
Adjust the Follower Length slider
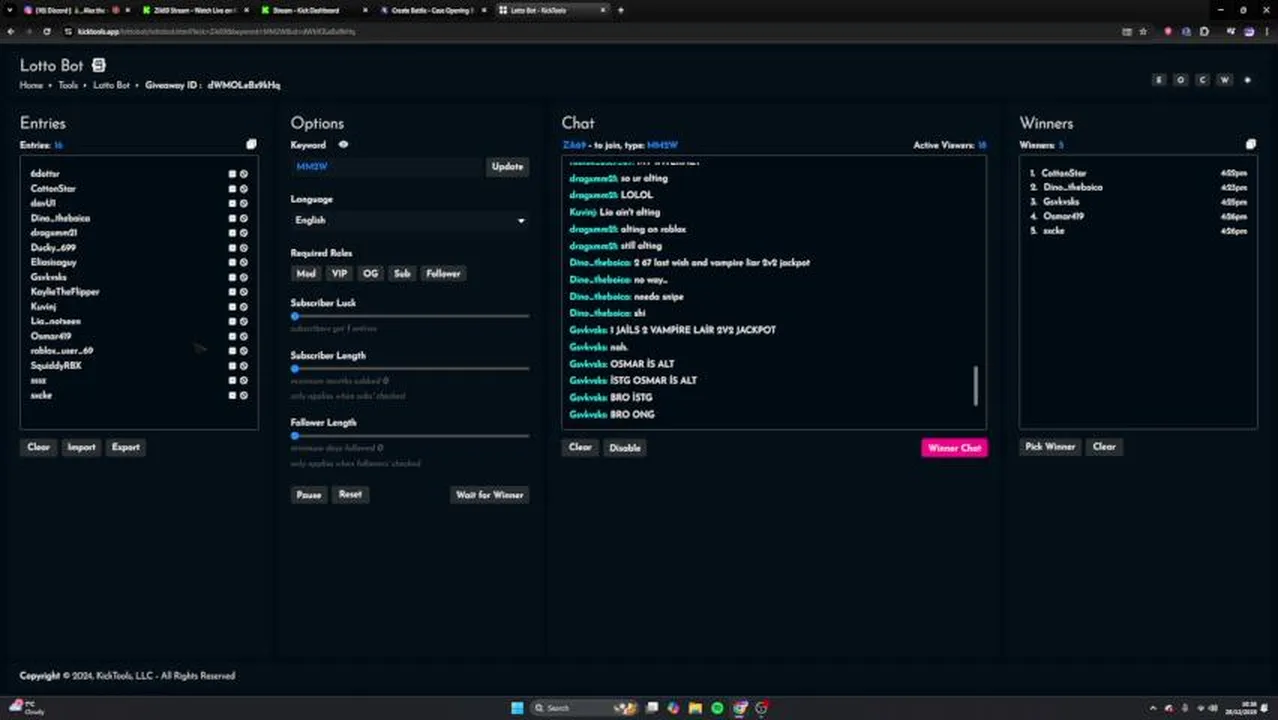[410, 436]
